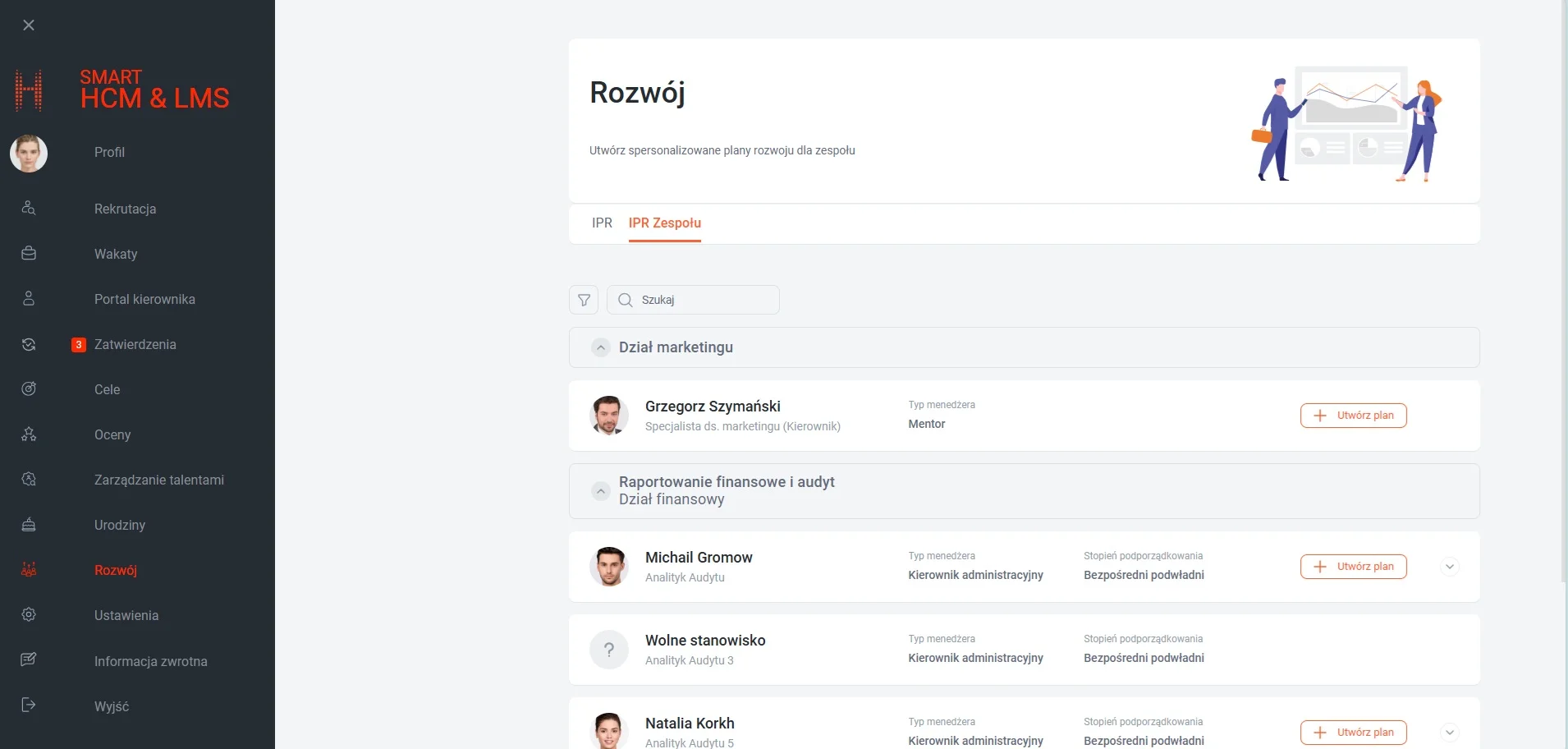Screen dimensions: 1568x749
Task: Select the IPR Zespołu tab
Action: [x=664, y=223]
